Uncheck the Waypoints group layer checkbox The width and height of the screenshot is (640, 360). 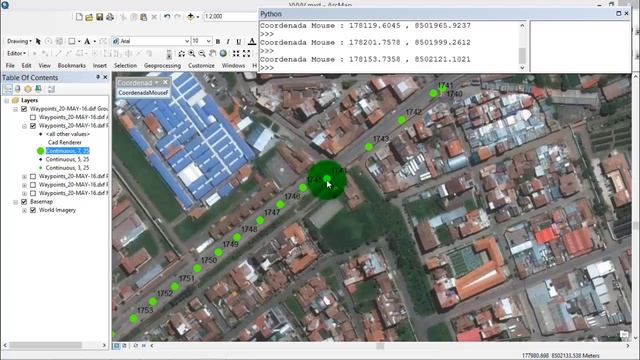click(x=24, y=109)
